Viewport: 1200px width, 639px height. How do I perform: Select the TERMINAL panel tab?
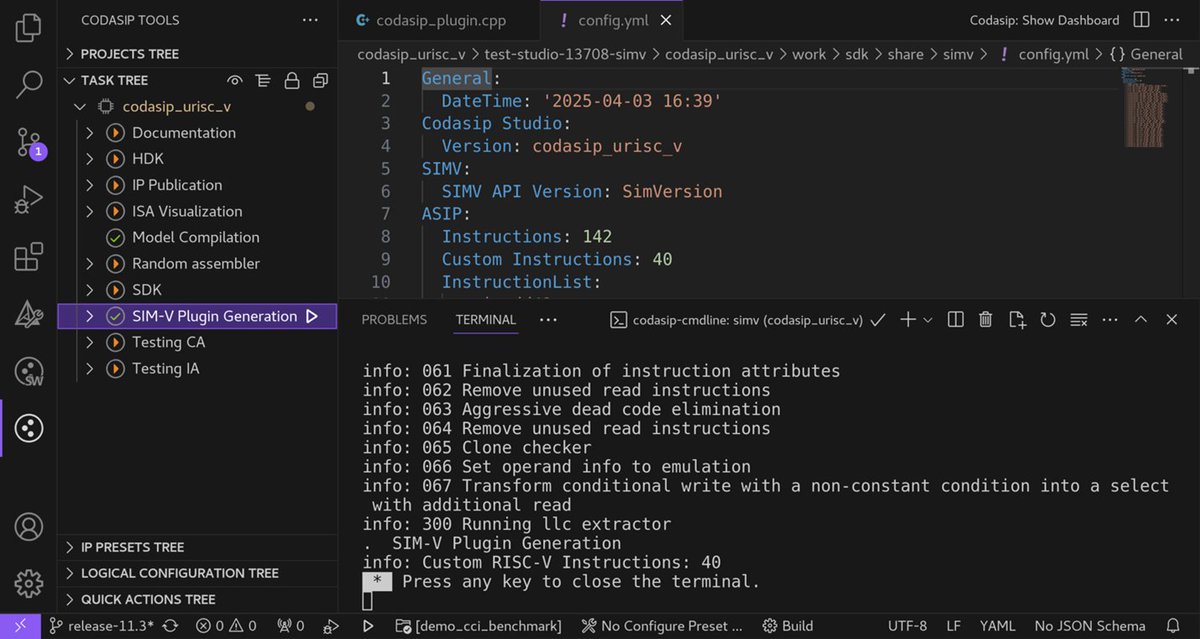click(486, 320)
